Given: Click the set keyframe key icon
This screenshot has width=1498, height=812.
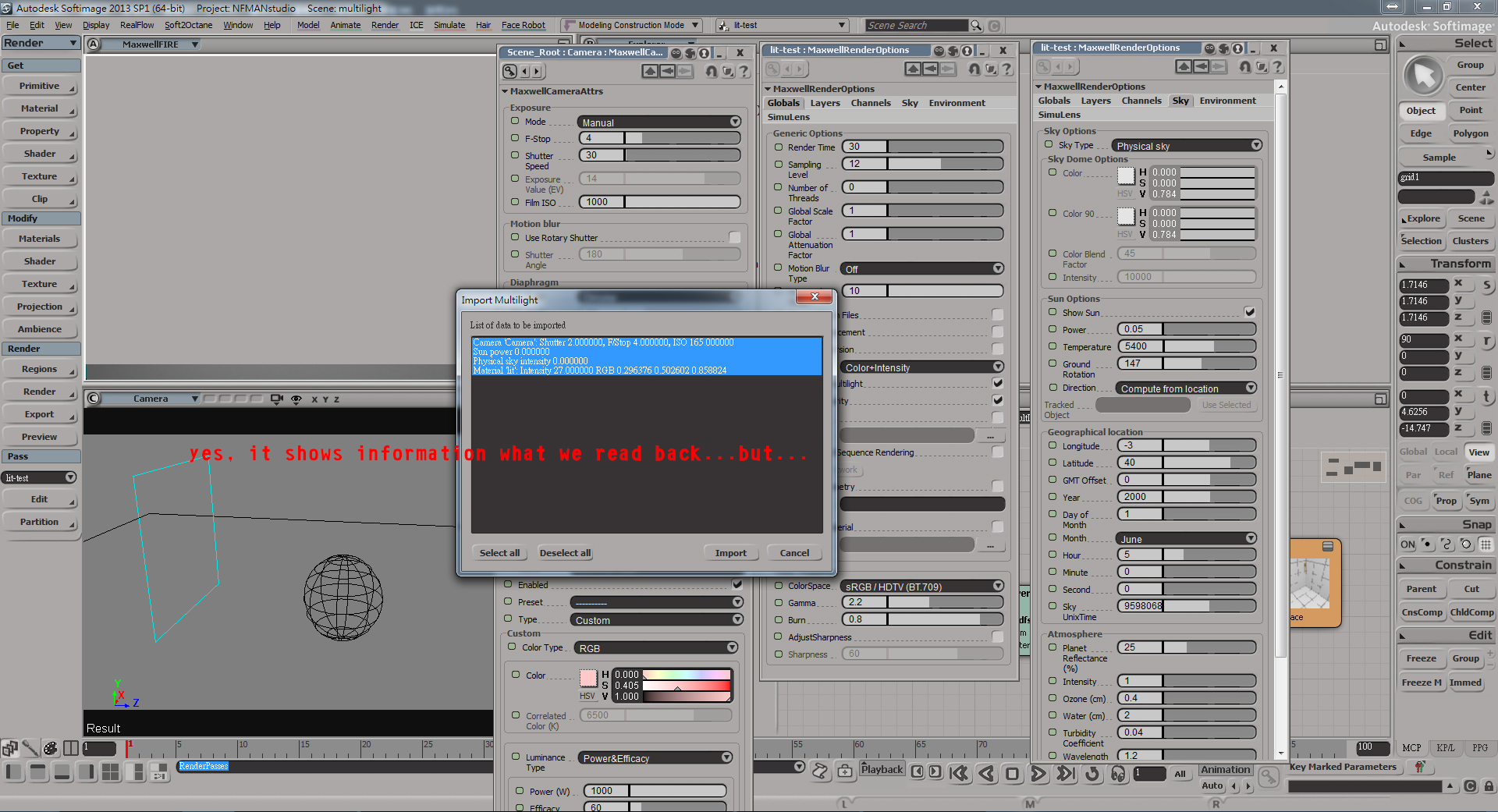Looking at the screenshot, I should click(x=1269, y=777).
